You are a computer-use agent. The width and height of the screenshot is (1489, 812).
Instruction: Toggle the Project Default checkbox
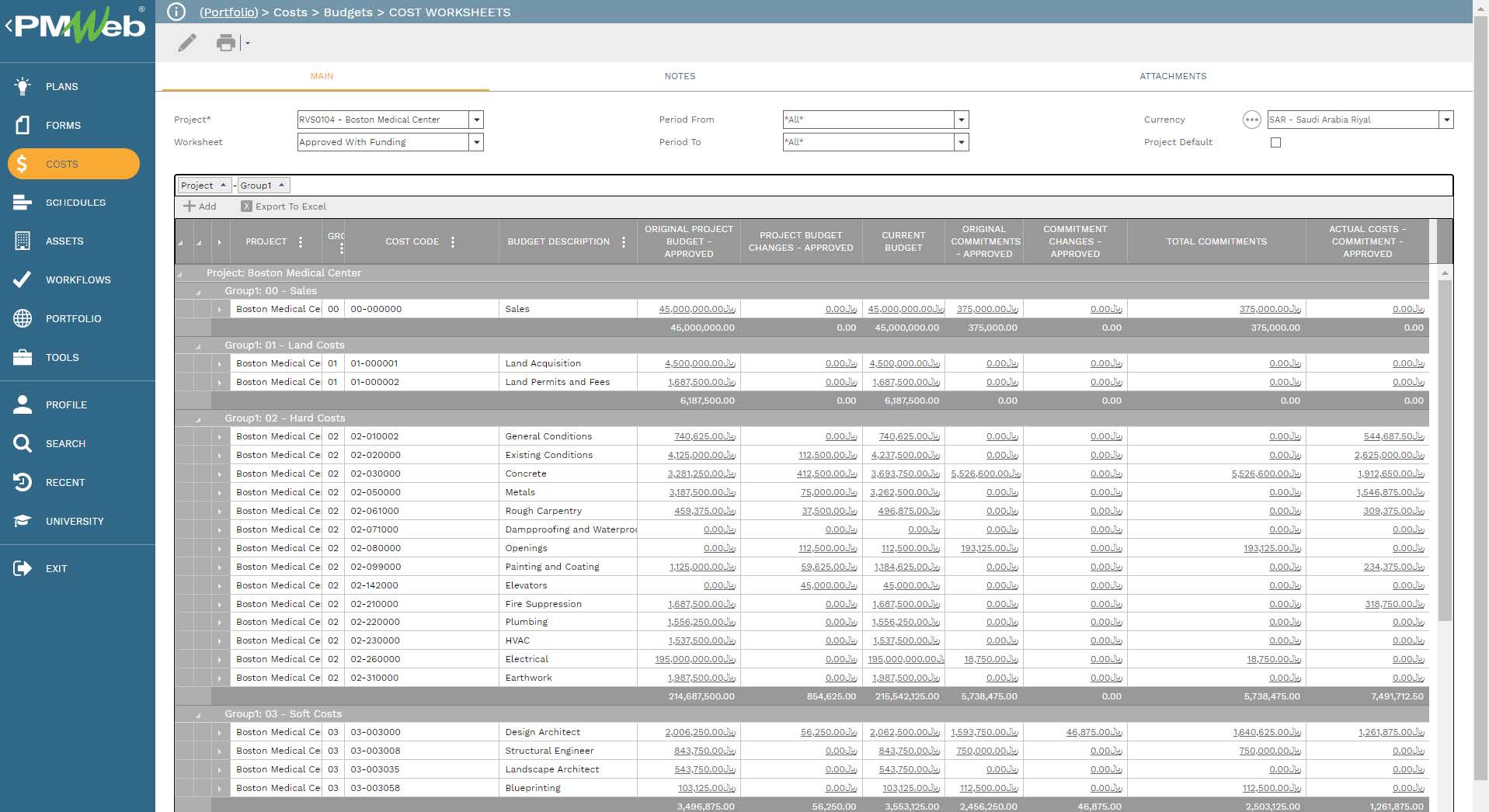(x=1275, y=142)
